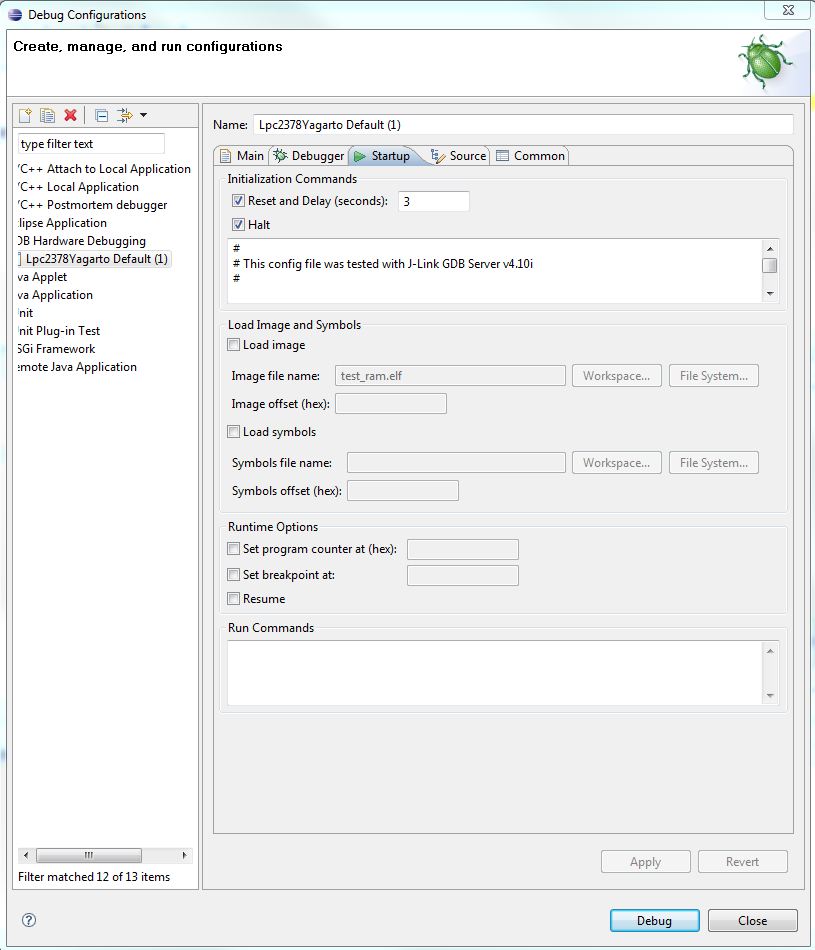Select C++ Postmortem debugger entry
Viewport: 815px width, 950px height.
[x=92, y=205]
